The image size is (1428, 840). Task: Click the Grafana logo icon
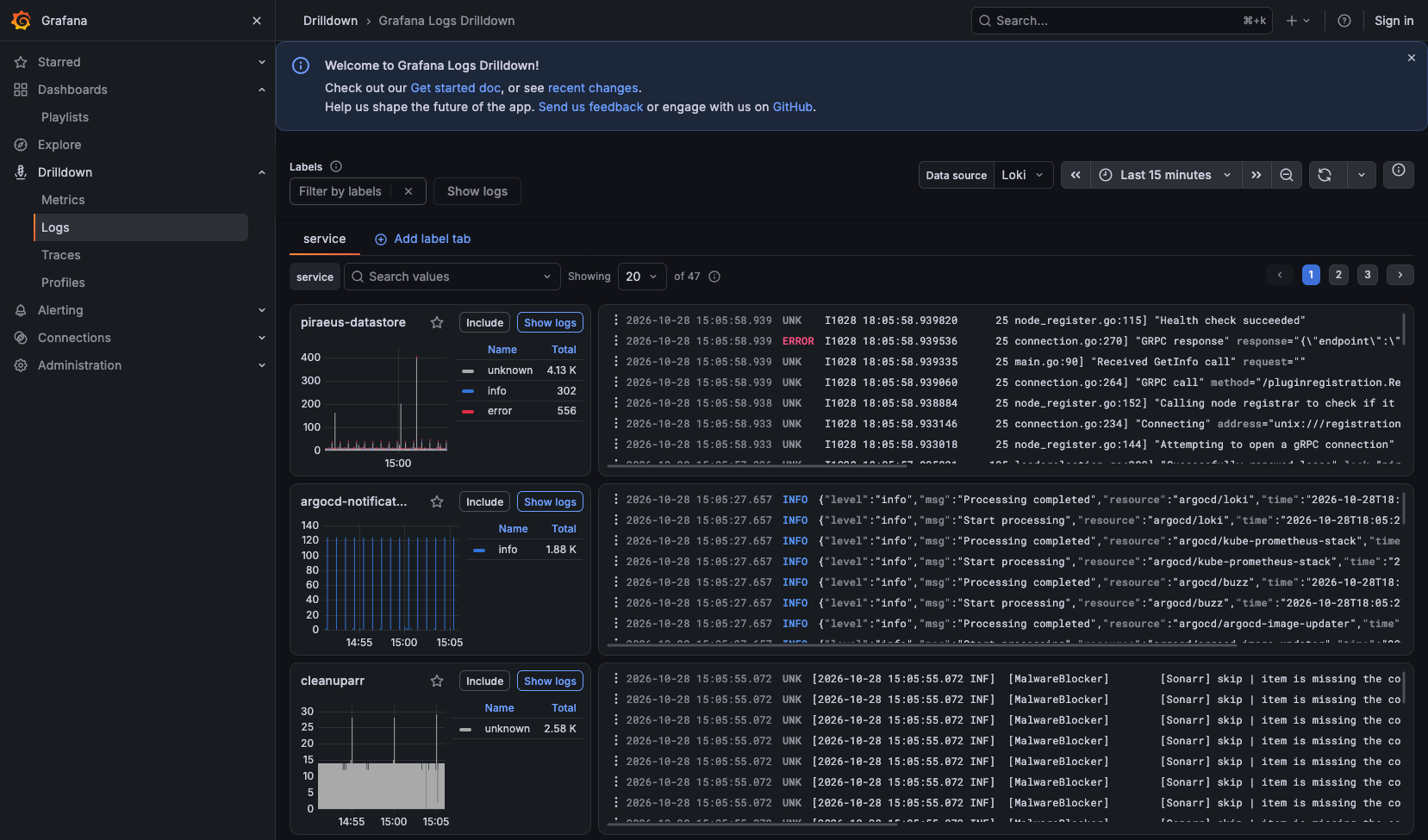(22, 21)
